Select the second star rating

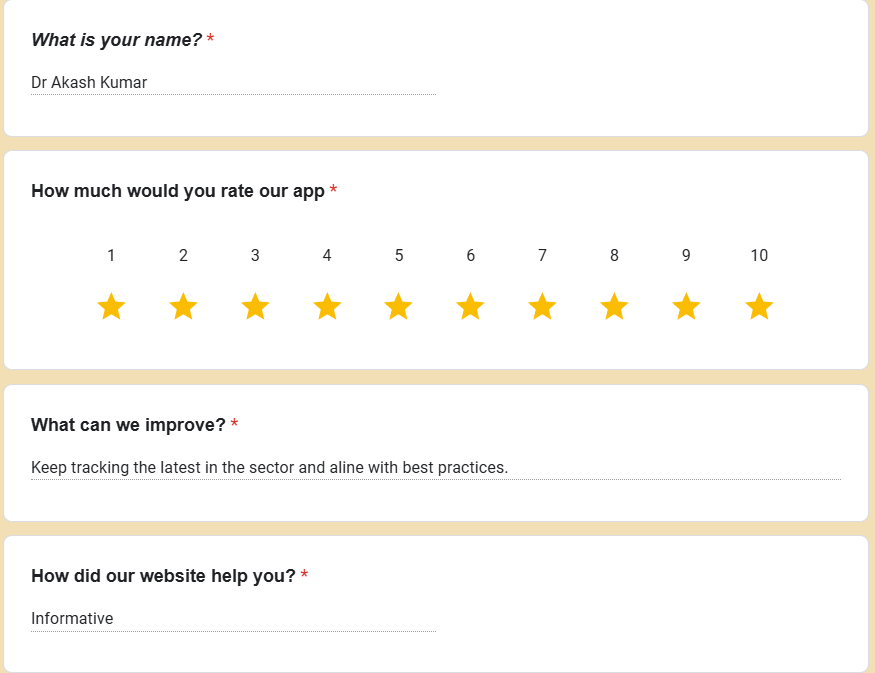183,307
